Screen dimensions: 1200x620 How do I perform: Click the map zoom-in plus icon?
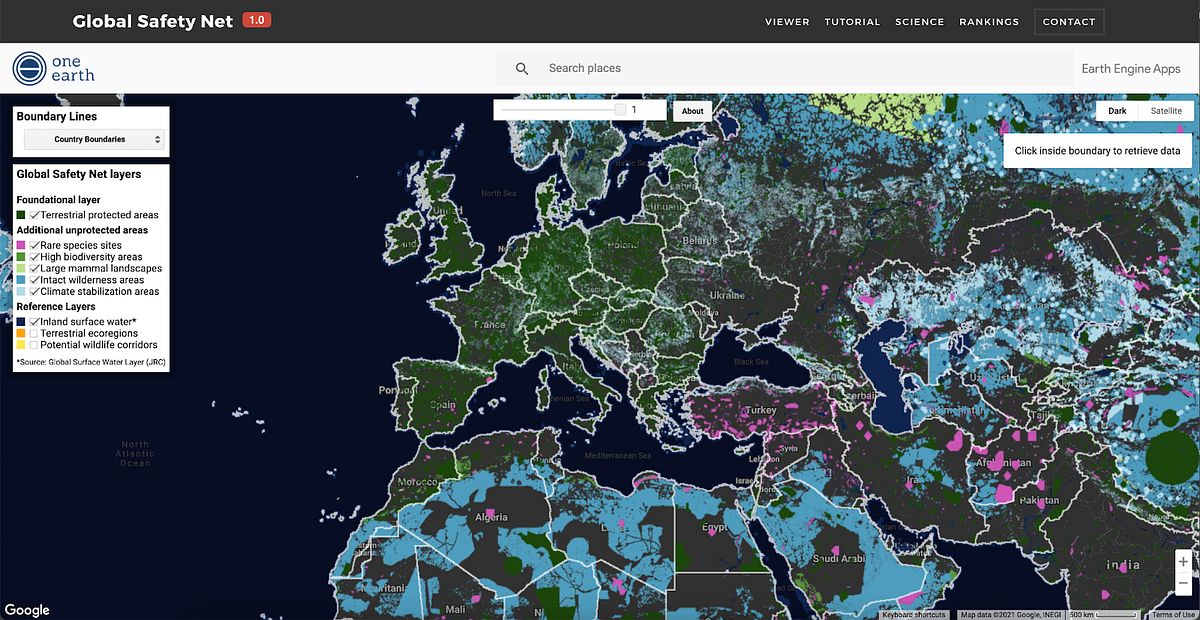[x=1183, y=561]
